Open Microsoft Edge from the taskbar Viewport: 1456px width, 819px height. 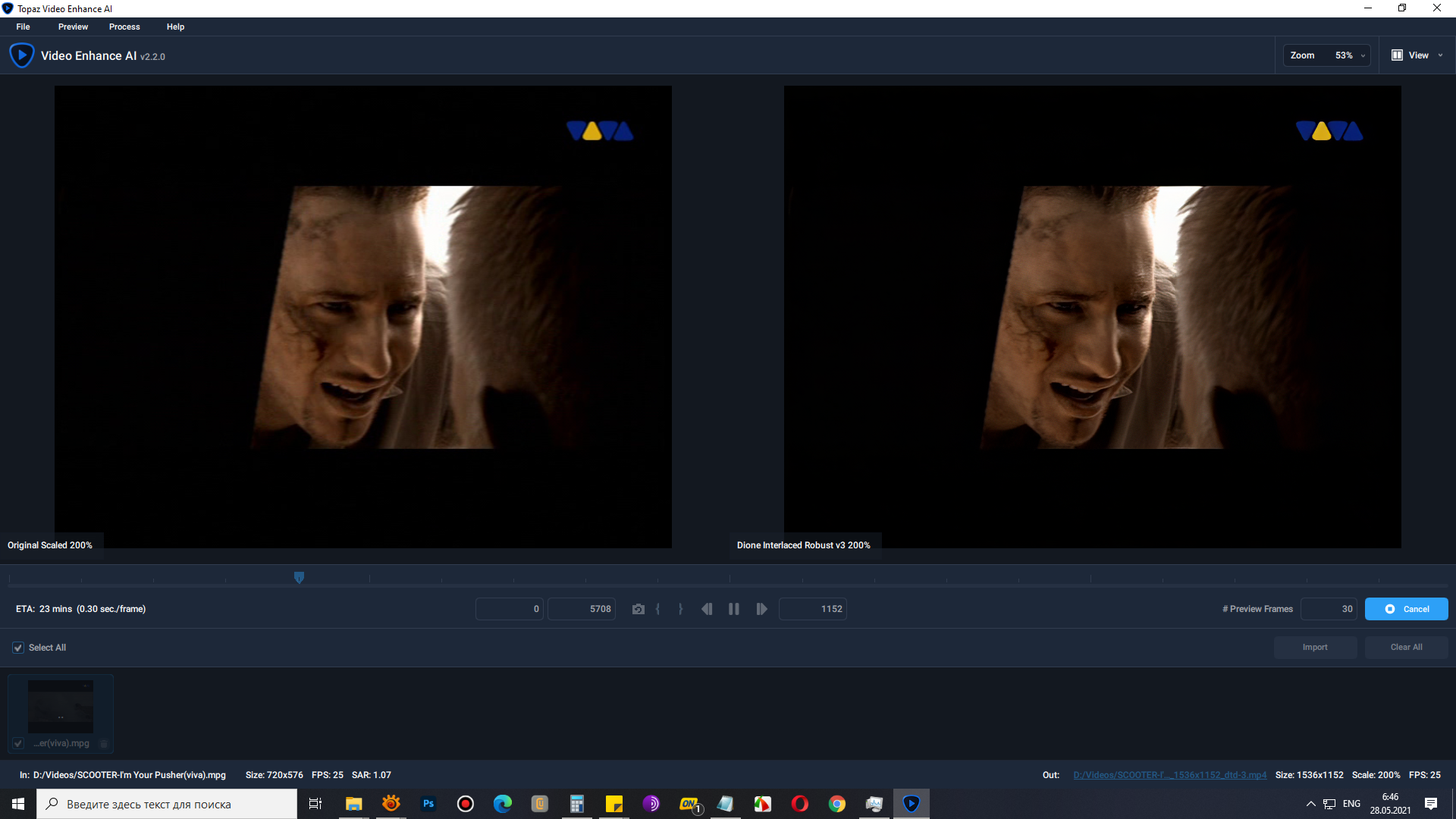(x=503, y=804)
